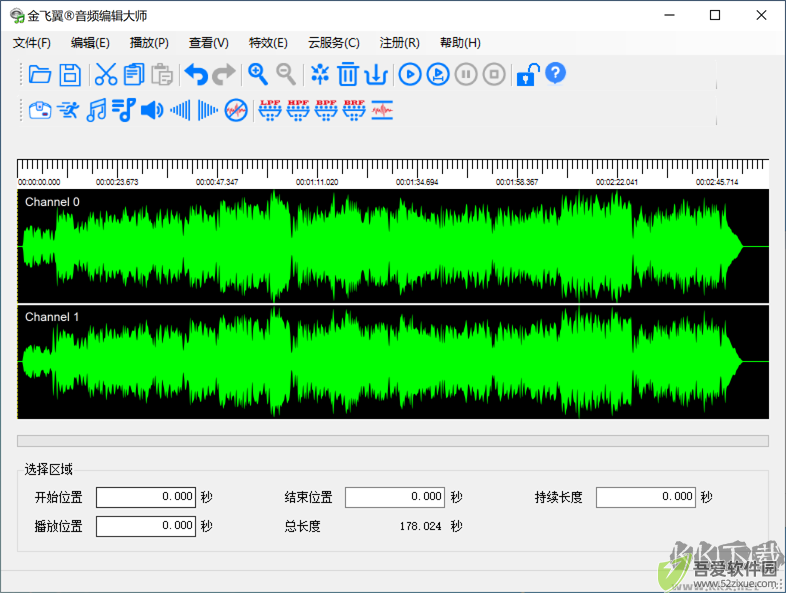Open the 文件(F) menu
786x593 pixels.
click(32, 43)
